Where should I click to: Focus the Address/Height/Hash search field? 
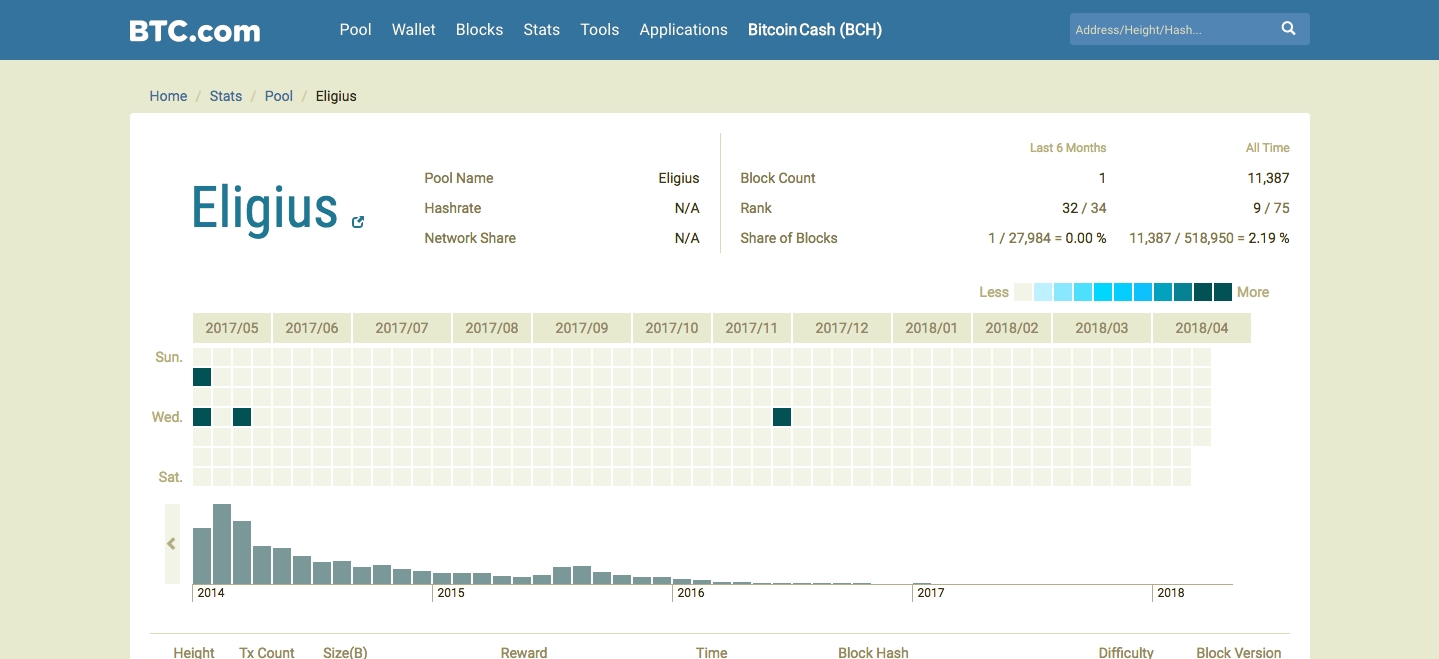1172,30
